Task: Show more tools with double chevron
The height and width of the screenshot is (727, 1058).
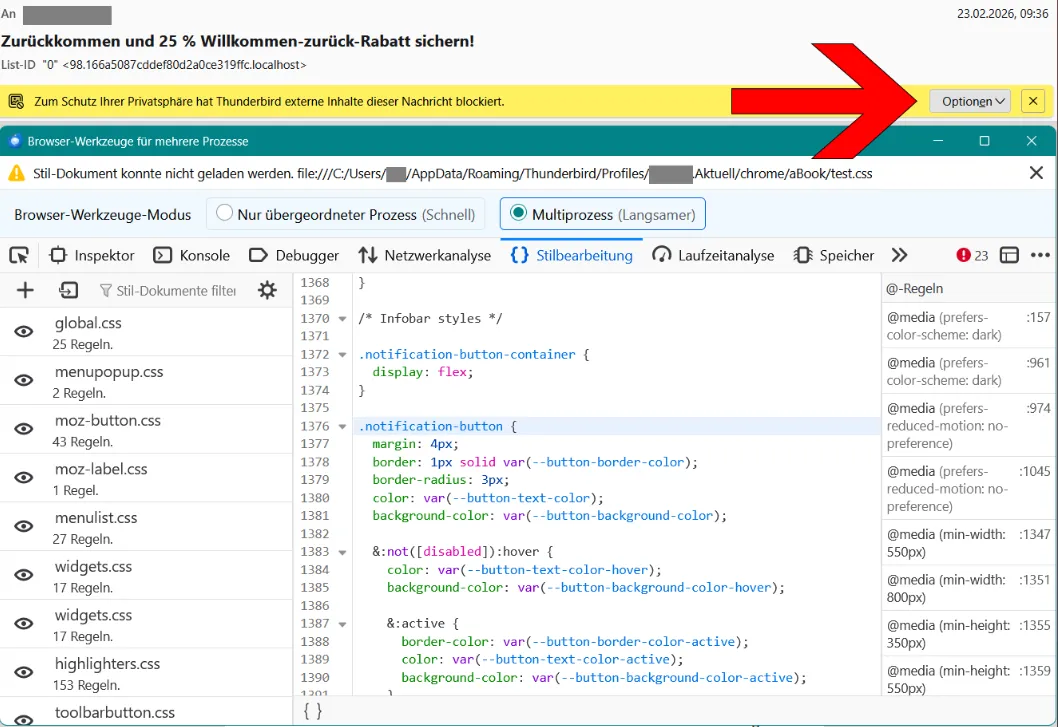Action: coord(899,255)
